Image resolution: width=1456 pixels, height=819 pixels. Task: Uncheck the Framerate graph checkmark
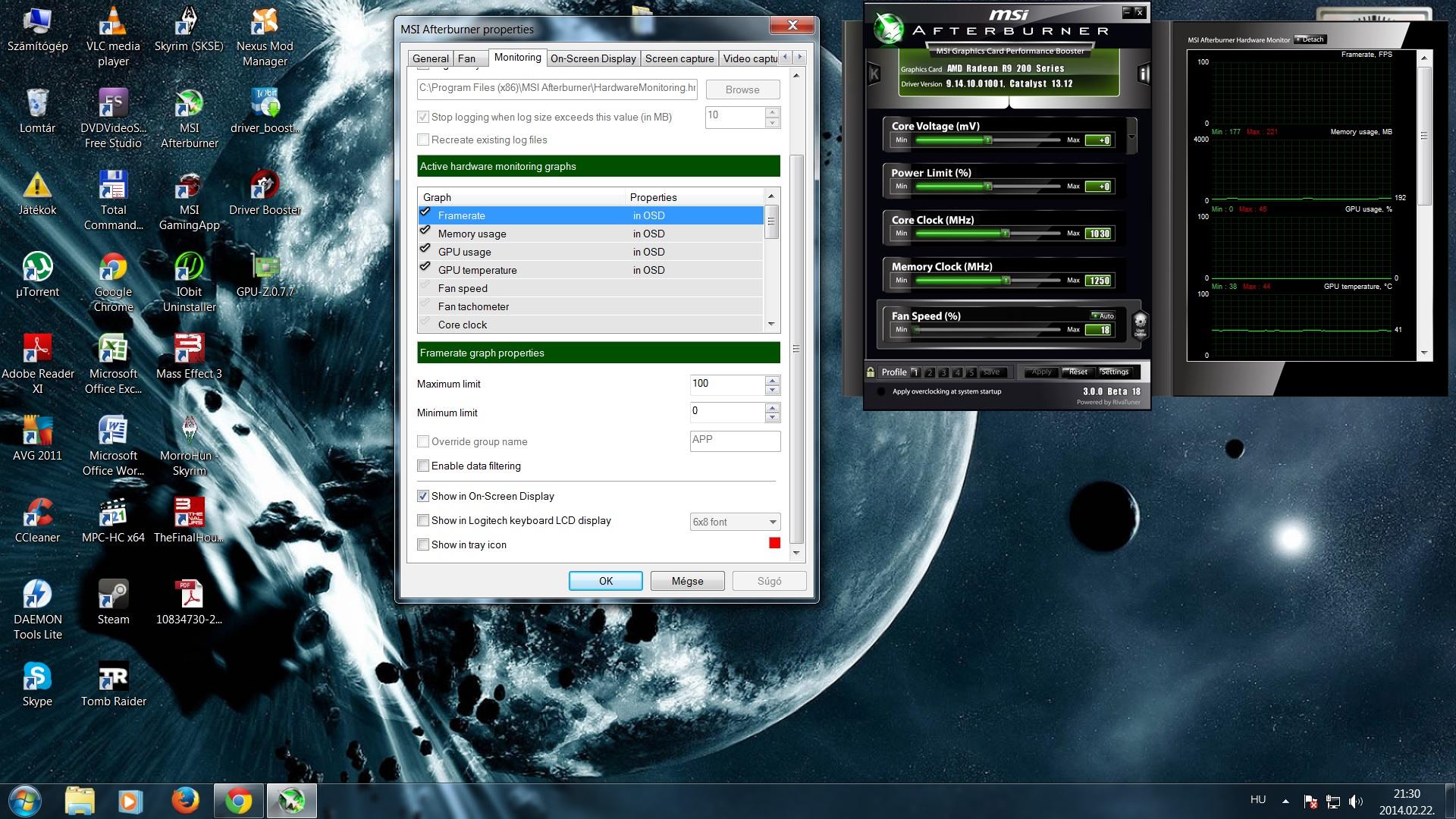tap(425, 212)
